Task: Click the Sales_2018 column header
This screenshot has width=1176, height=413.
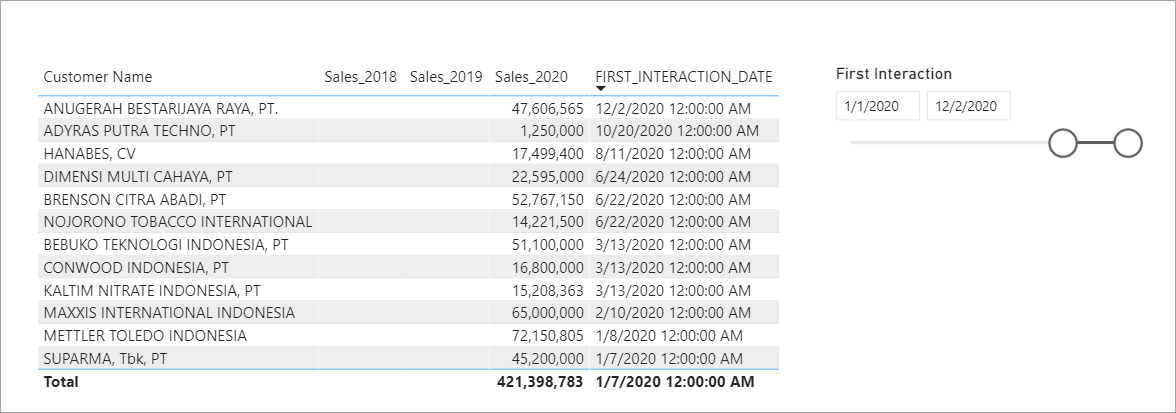Action: 360,77
